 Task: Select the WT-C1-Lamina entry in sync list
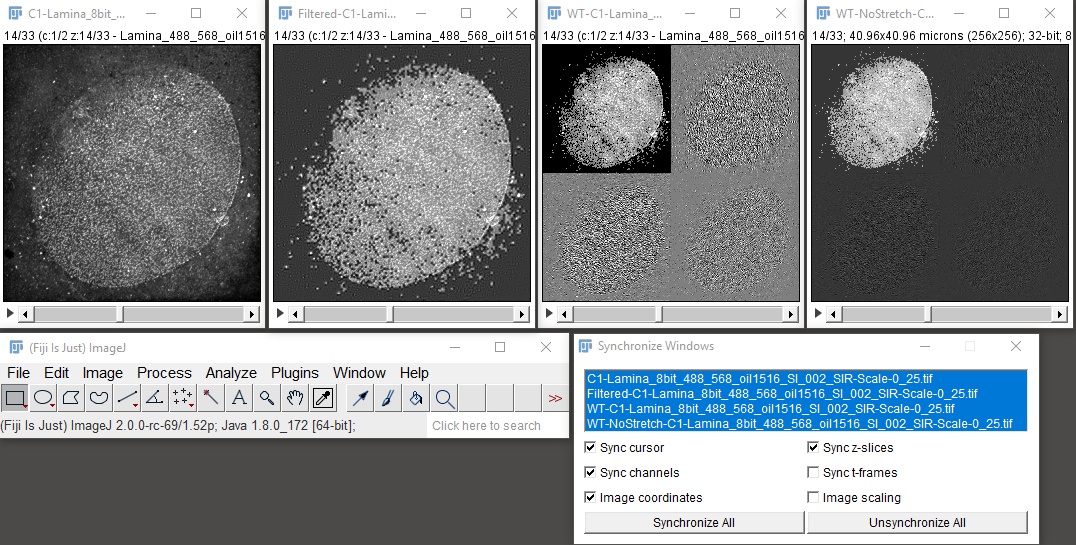pos(806,408)
